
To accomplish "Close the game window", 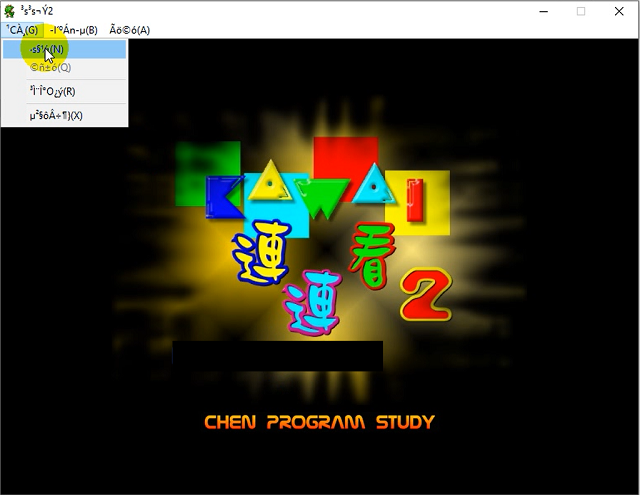I will click(x=619, y=11).
